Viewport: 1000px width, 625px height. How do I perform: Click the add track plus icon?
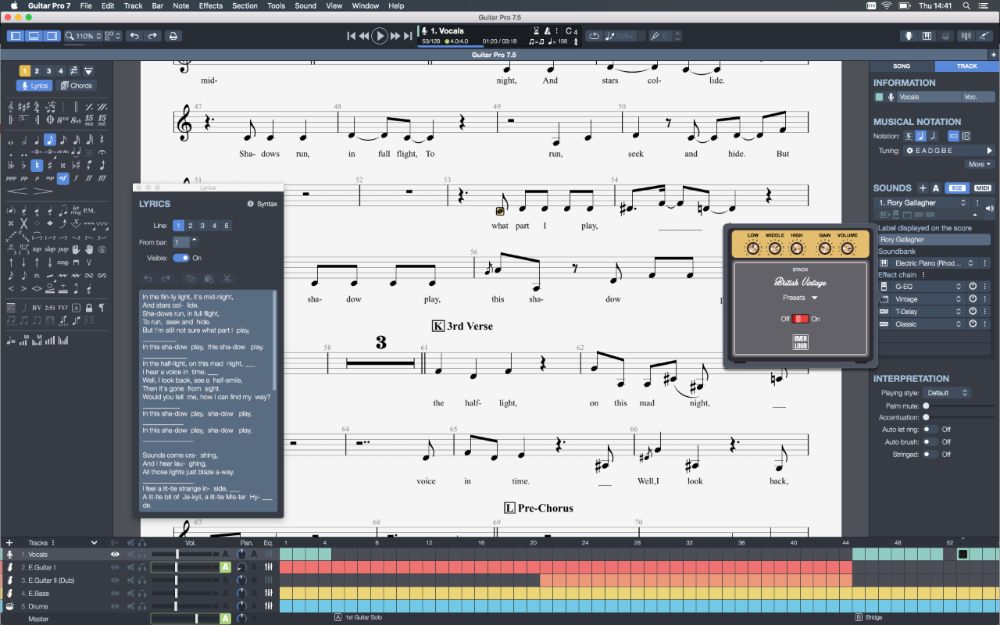point(10,542)
